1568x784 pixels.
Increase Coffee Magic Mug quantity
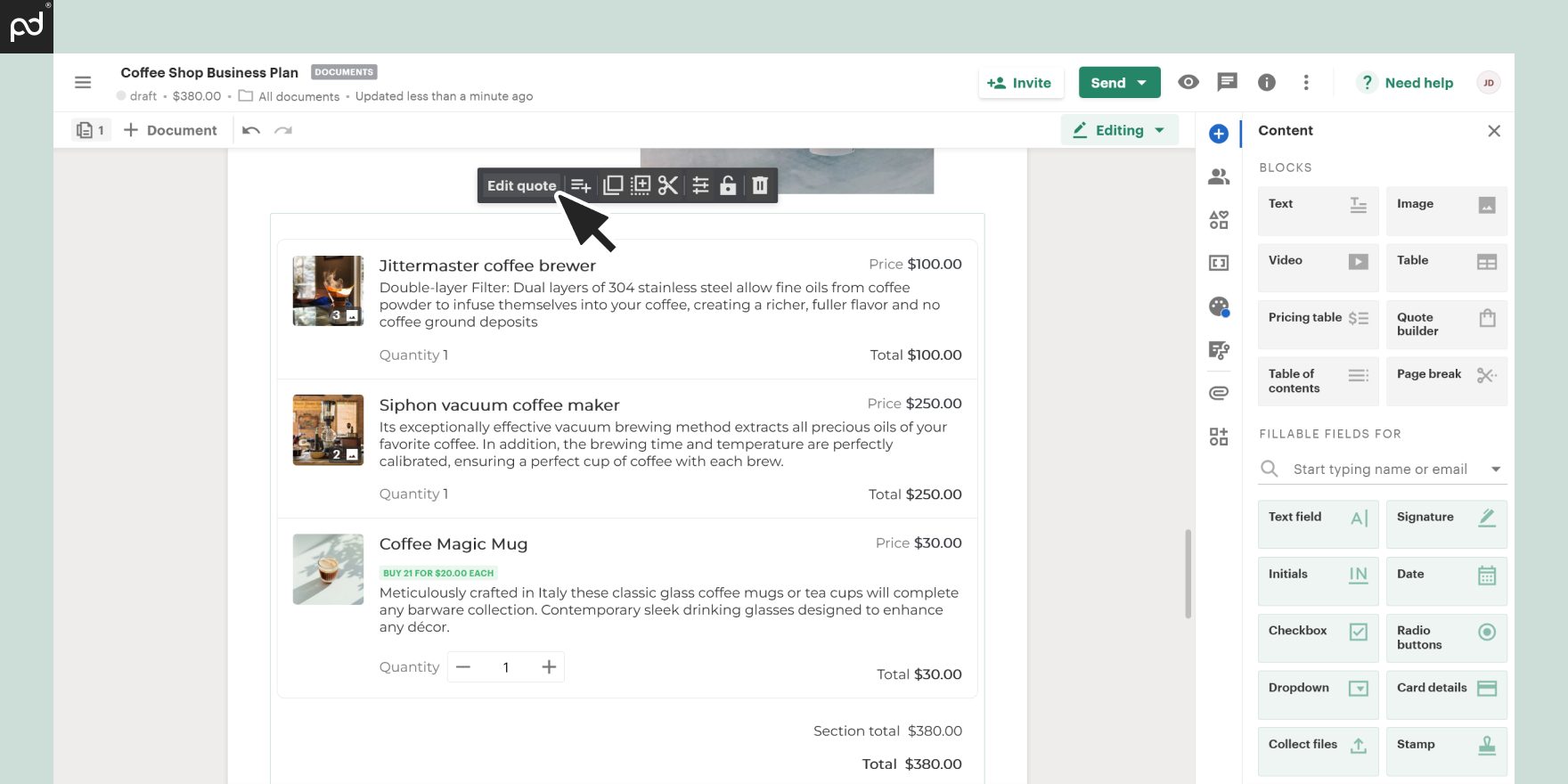[x=549, y=667]
